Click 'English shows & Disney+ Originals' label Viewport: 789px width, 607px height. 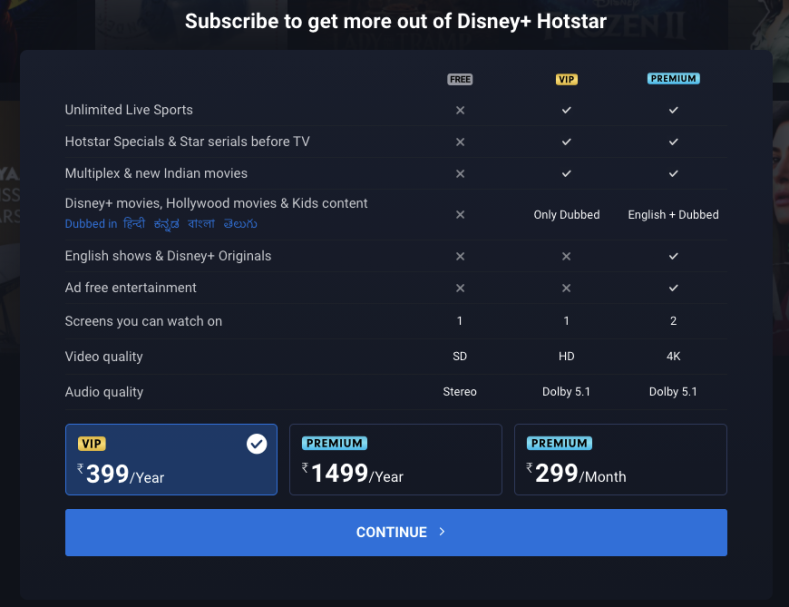click(x=168, y=256)
